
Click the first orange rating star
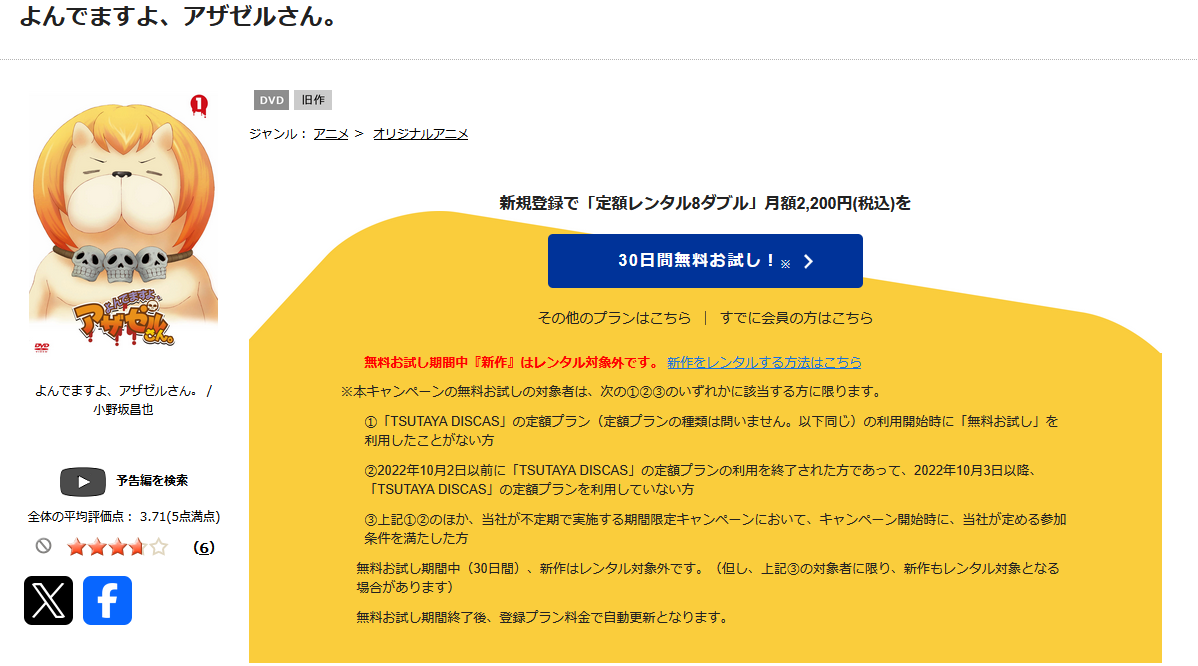(76, 547)
